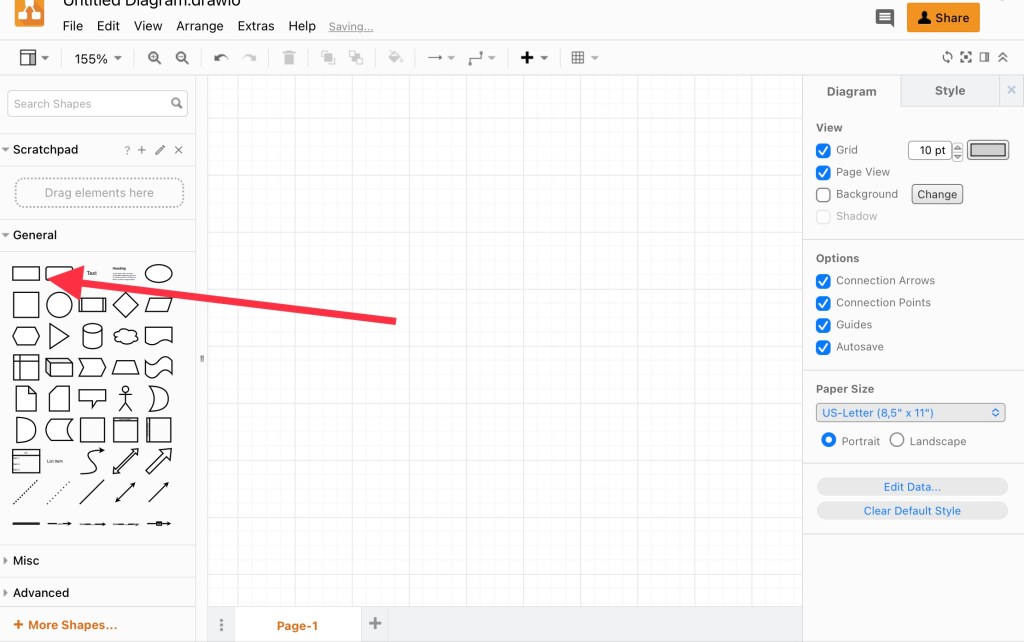Select the ellipse shape in General
The image size is (1024, 642).
pyautogui.click(x=158, y=273)
